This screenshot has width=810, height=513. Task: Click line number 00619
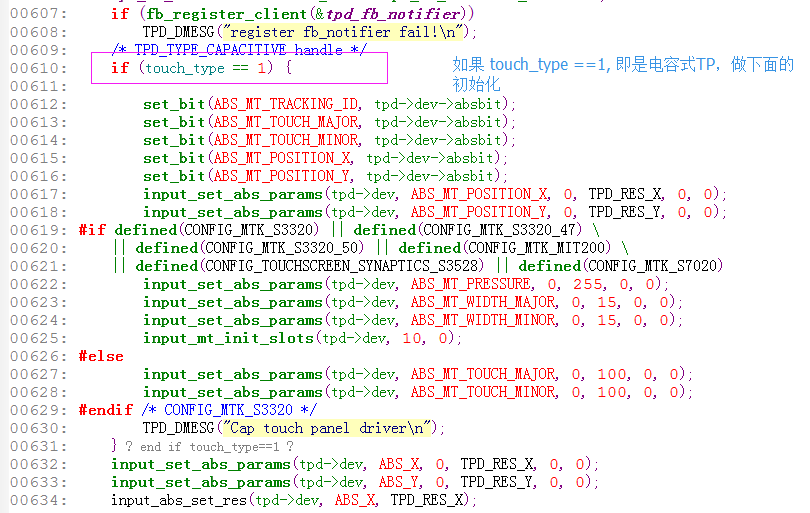point(39,230)
